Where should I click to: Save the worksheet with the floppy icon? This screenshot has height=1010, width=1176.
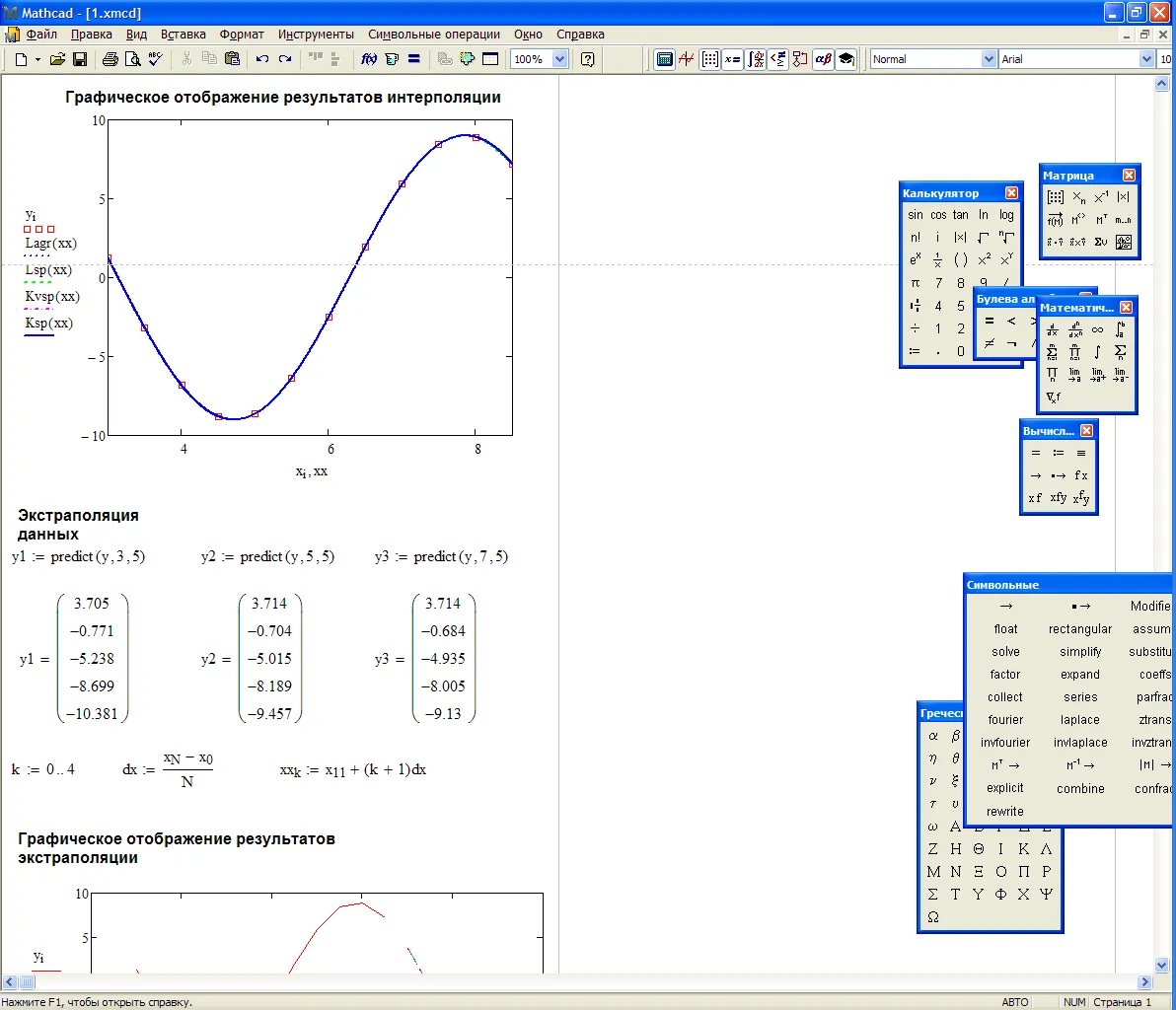pos(80,59)
